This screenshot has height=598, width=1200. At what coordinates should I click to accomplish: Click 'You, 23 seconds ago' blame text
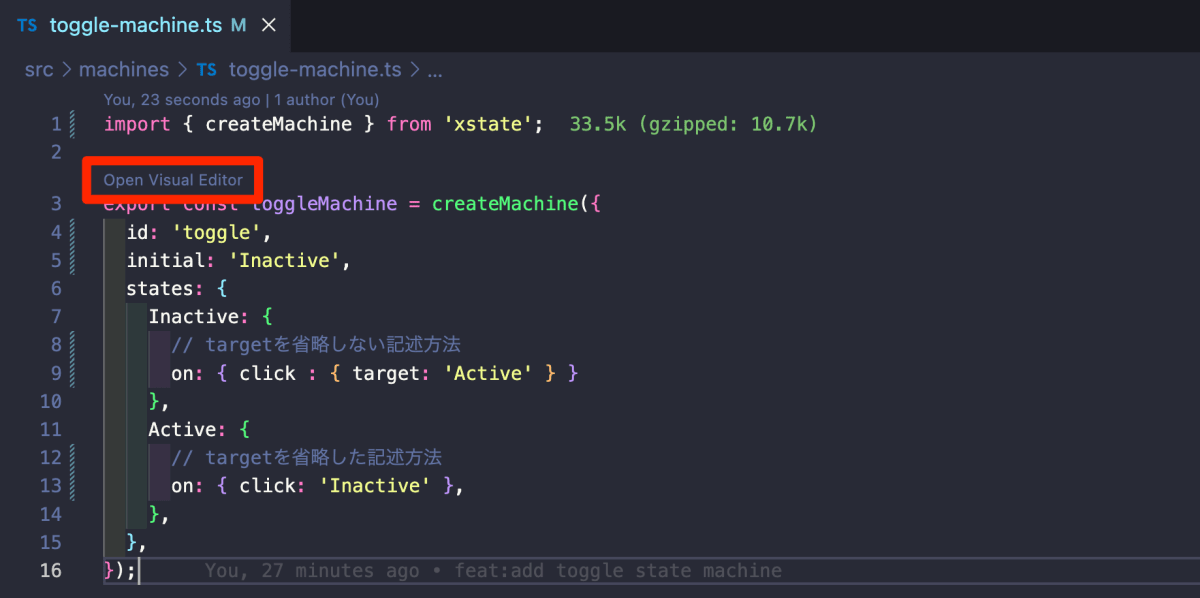tap(181, 100)
